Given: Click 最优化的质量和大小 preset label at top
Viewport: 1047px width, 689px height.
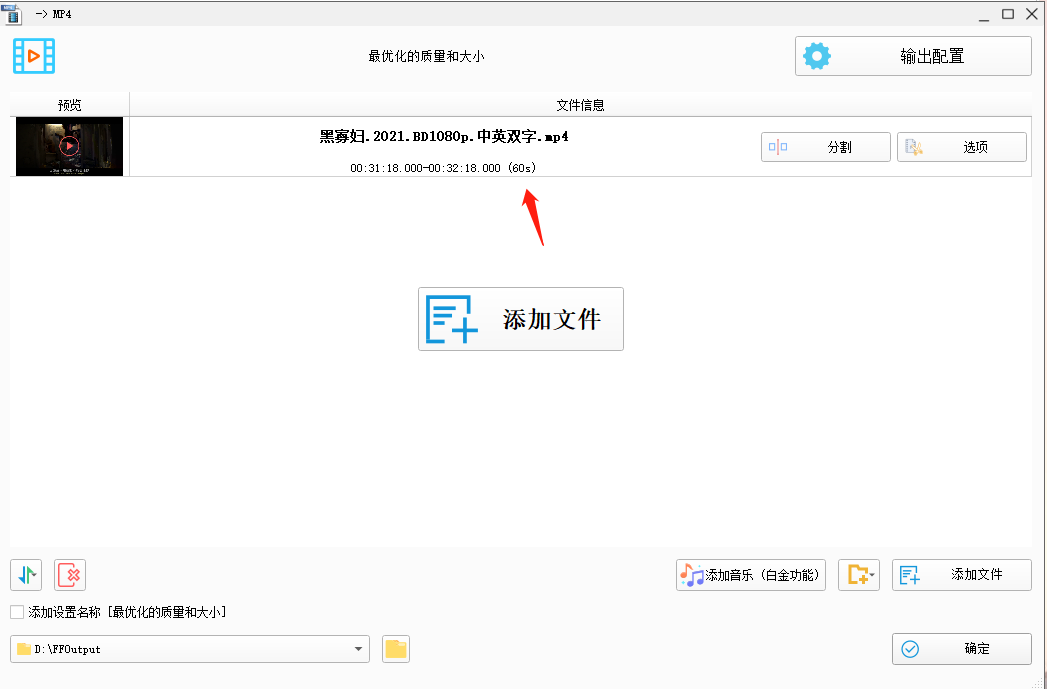Looking at the screenshot, I should pos(427,57).
